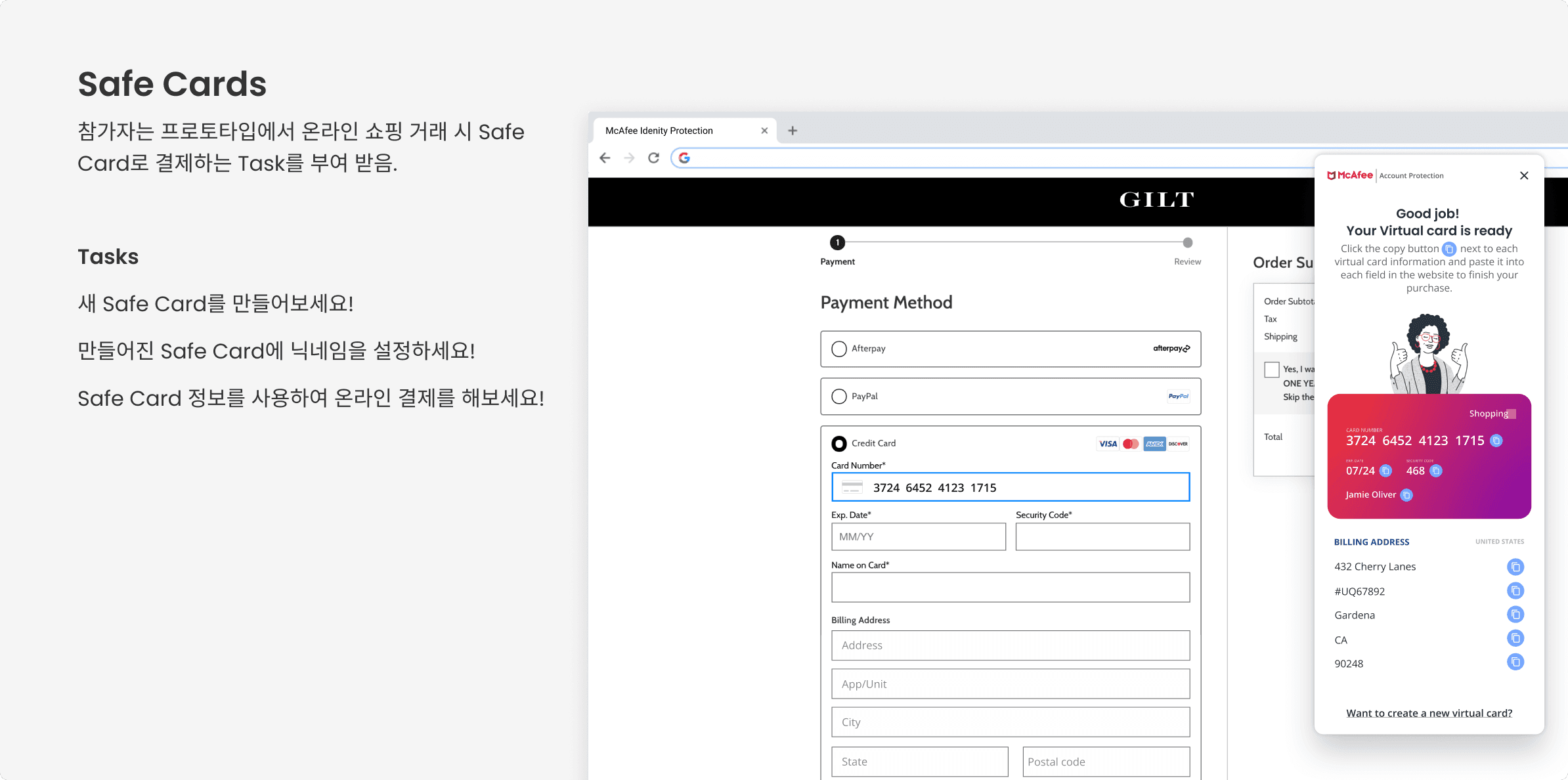Click the Mastercard logo

[x=1131, y=444]
